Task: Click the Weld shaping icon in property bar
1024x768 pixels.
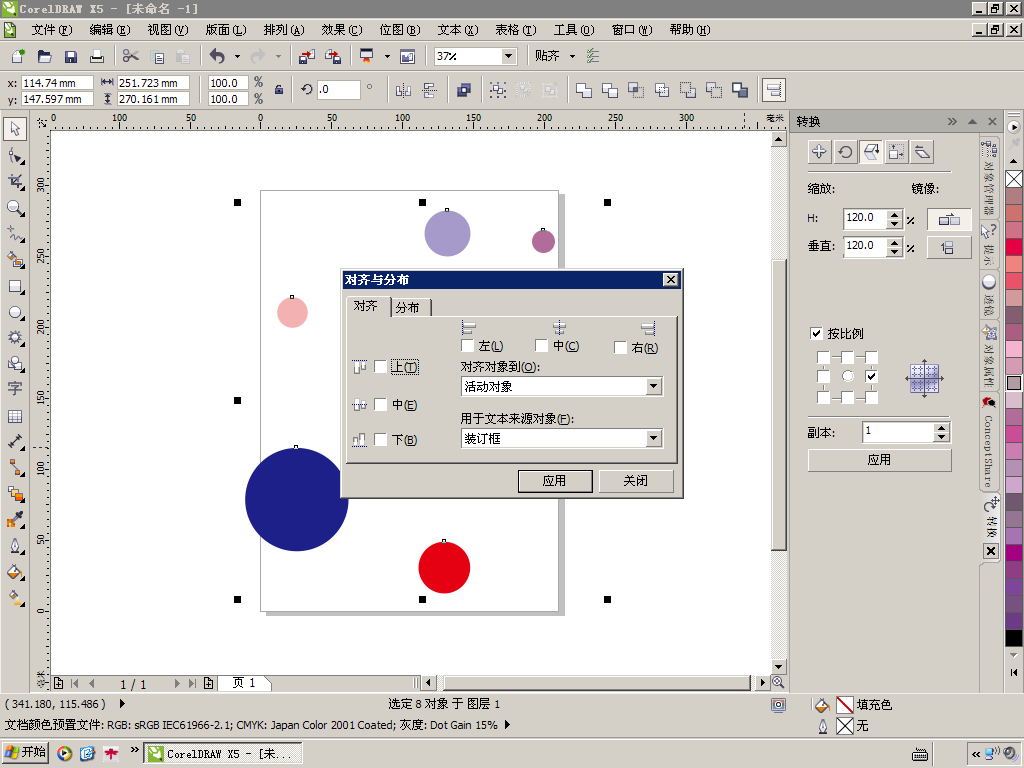Action: tap(584, 90)
